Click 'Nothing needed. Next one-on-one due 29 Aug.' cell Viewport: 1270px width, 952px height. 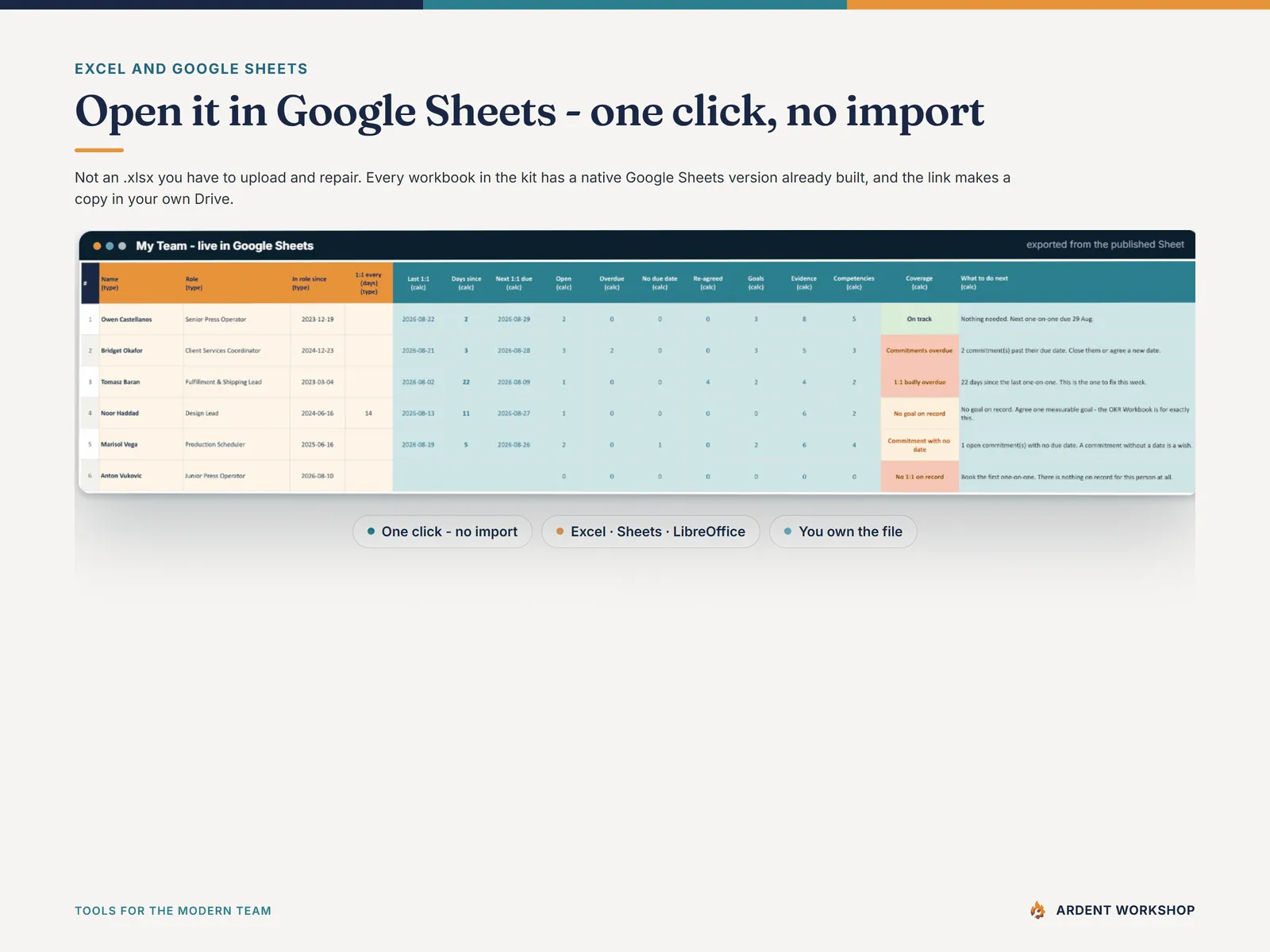[x=1076, y=319]
